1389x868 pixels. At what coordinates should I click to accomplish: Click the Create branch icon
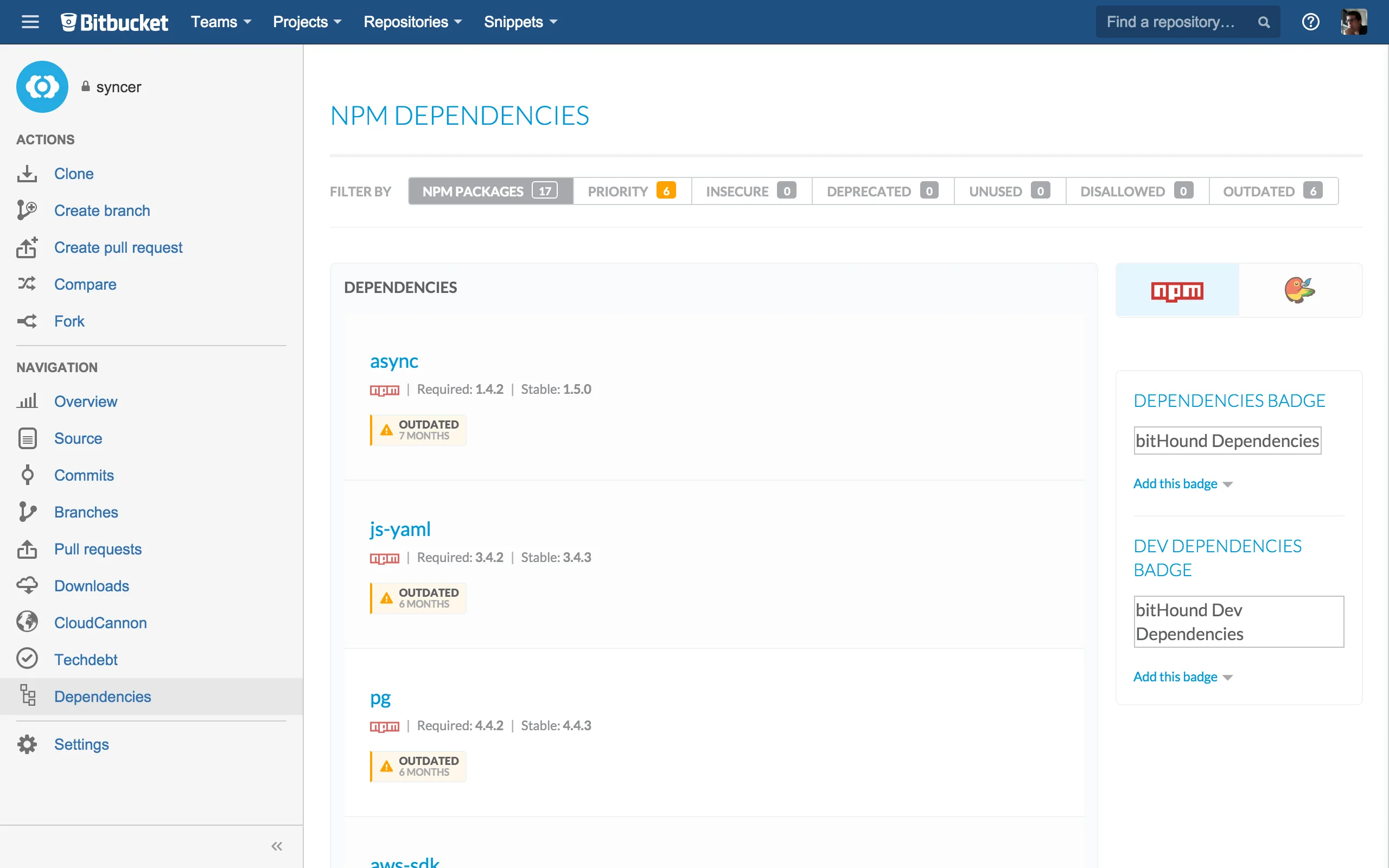[x=27, y=210]
